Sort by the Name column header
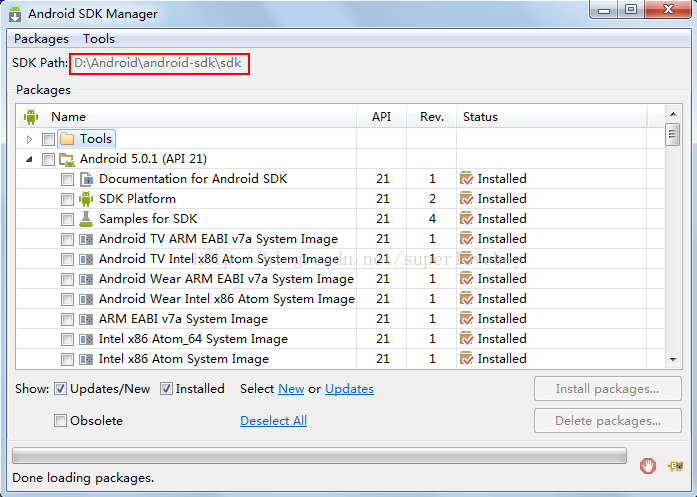 click(68, 116)
